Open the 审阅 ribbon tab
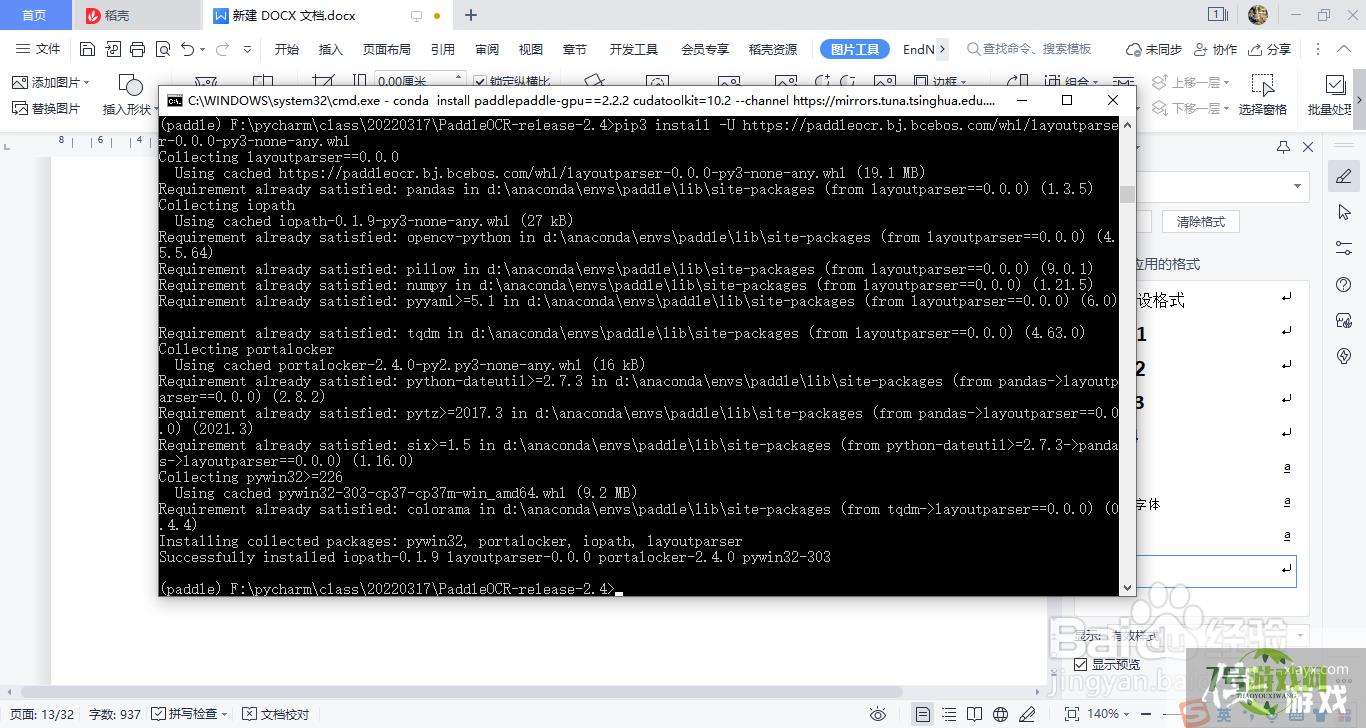 click(x=487, y=49)
